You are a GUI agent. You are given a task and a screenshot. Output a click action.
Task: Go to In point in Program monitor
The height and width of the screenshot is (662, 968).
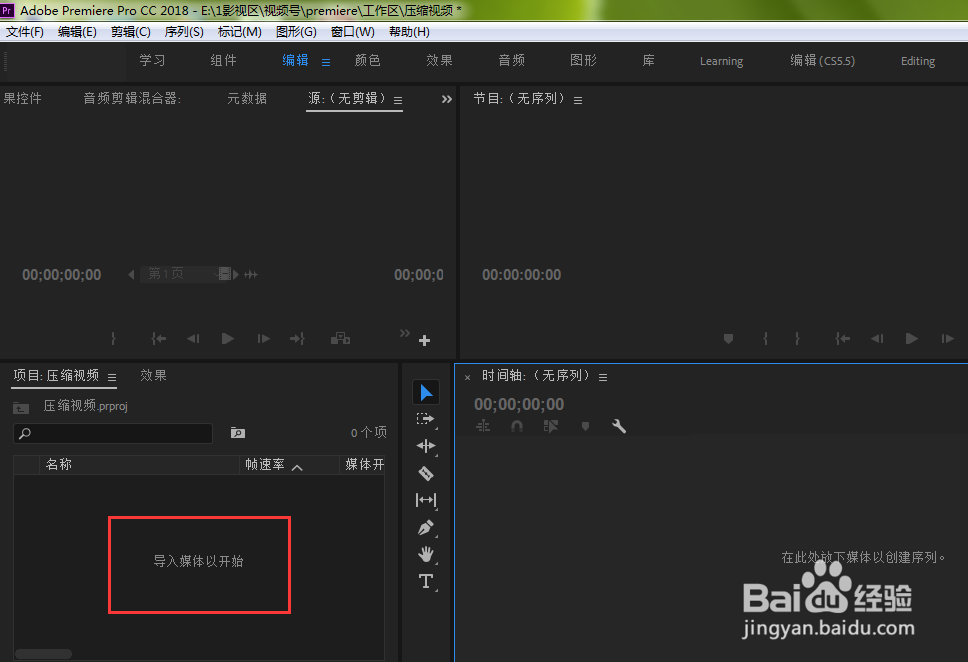pos(842,338)
